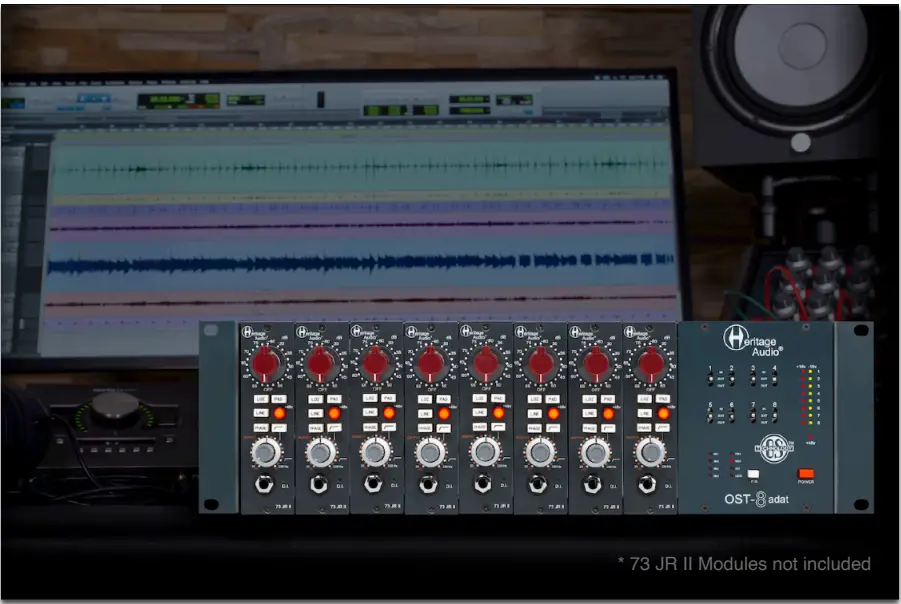Image resolution: width=901 pixels, height=604 pixels.
Task: Toggle the high-pass filter button on fourth 73 JR II module
Action: tap(444, 428)
